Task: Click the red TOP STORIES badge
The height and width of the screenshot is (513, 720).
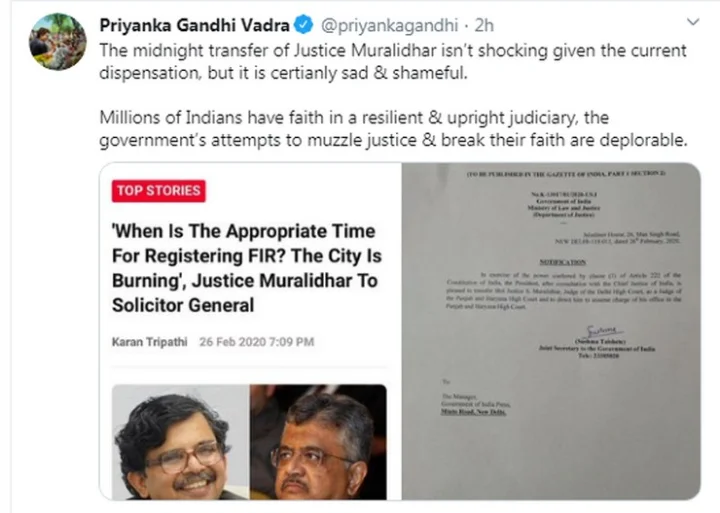Action: (158, 191)
